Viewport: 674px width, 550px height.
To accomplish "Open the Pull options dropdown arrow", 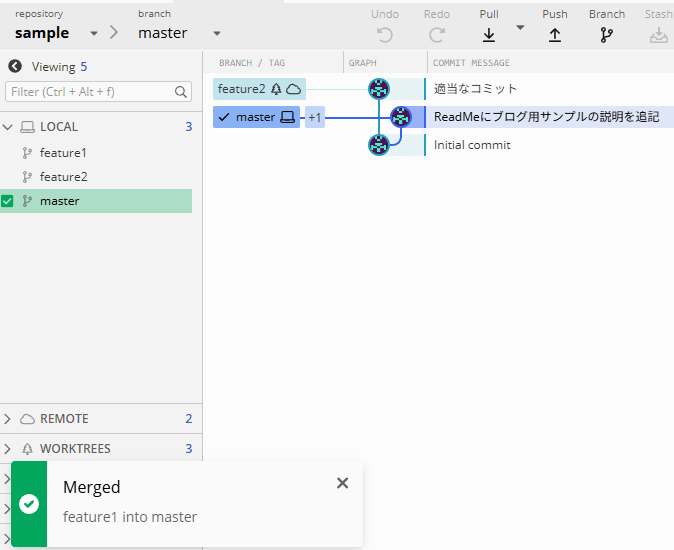I will coord(520,28).
